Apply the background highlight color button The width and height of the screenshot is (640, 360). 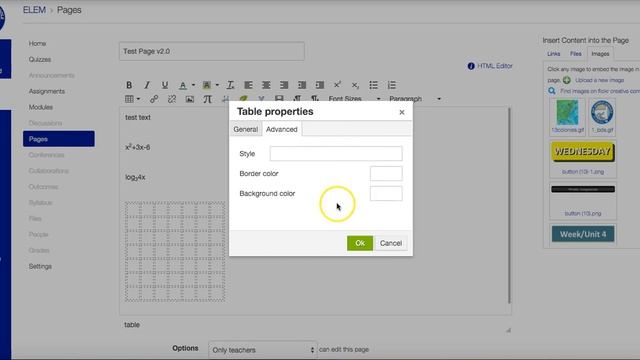point(207,85)
